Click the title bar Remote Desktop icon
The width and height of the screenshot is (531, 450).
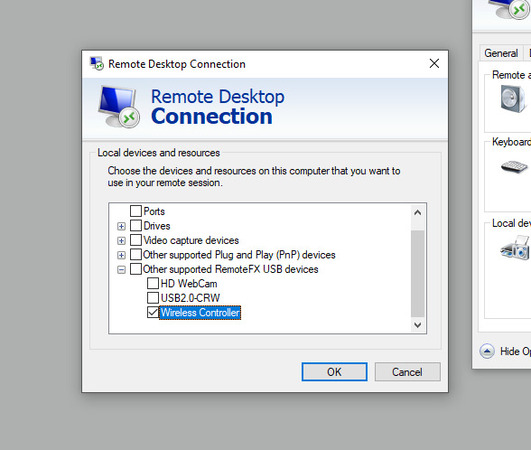click(x=97, y=63)
